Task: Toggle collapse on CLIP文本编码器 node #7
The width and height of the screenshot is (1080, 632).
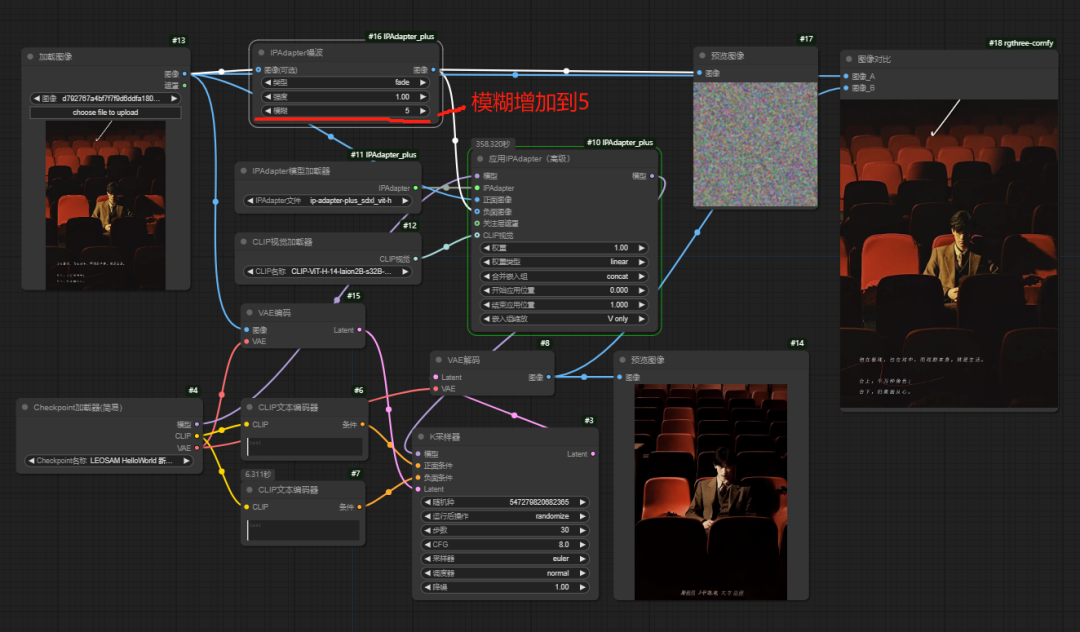Action: pos(249,490)
